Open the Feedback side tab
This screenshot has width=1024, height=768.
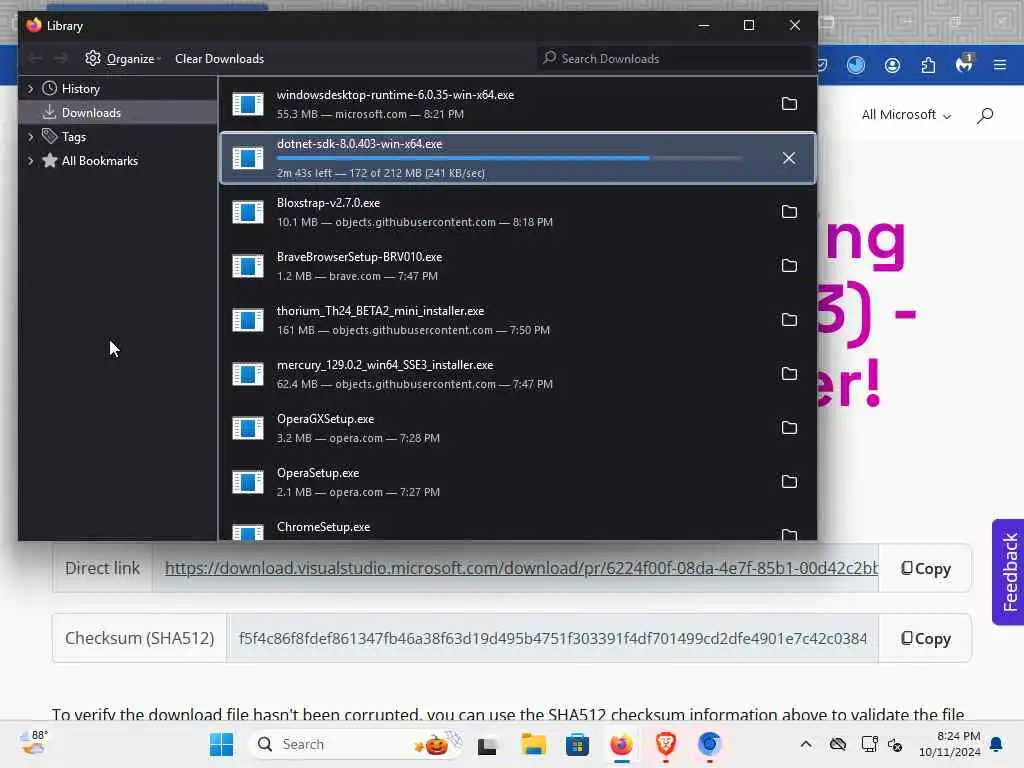(x=1008, y=572)
